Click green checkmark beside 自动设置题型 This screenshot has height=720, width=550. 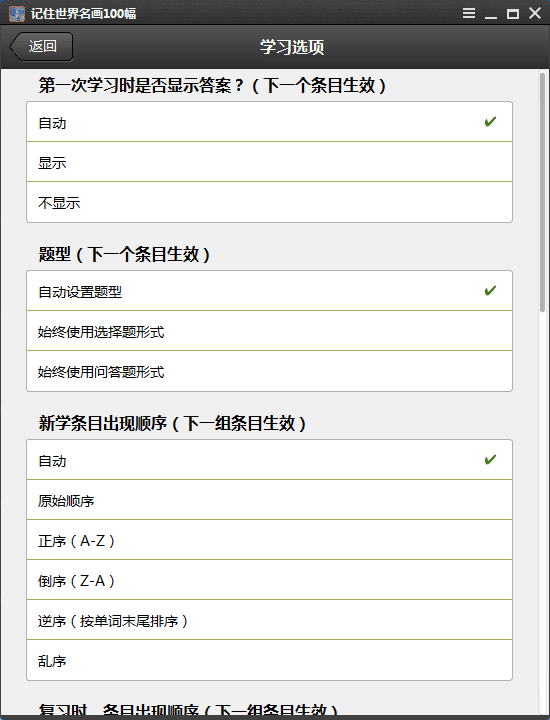(x=490, y=291)
